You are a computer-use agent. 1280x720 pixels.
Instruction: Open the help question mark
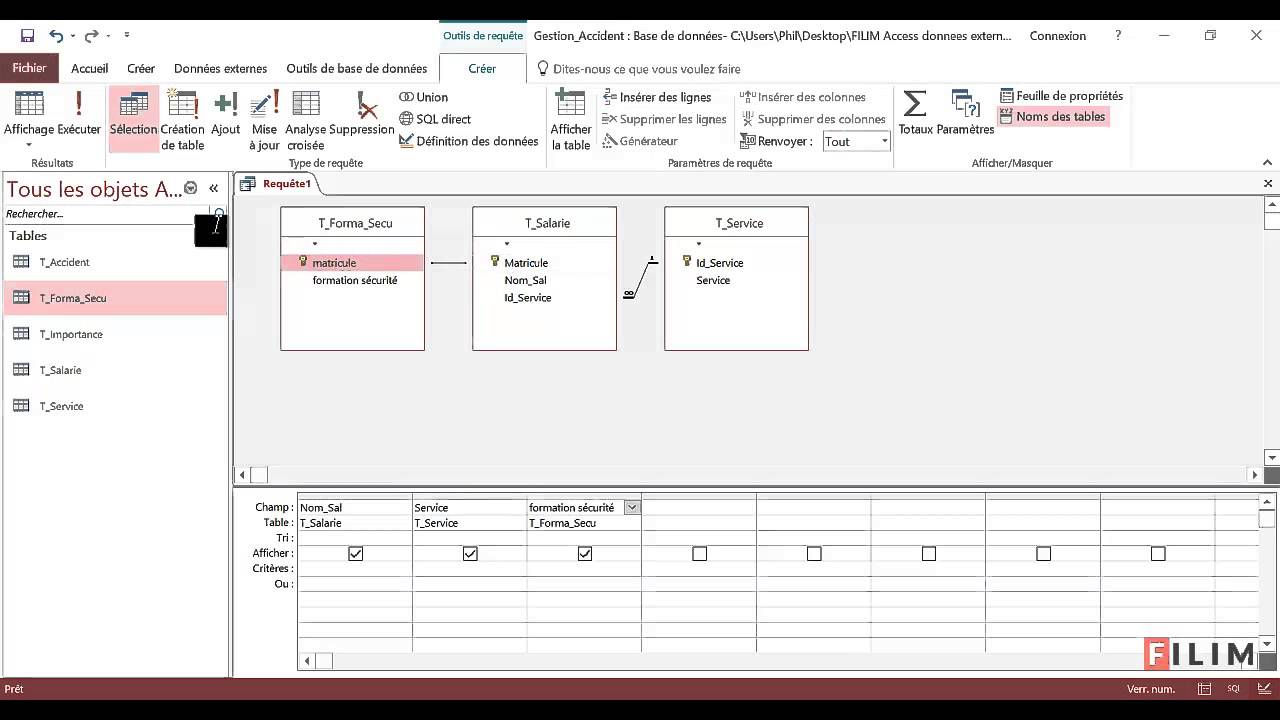[1118, 35]
